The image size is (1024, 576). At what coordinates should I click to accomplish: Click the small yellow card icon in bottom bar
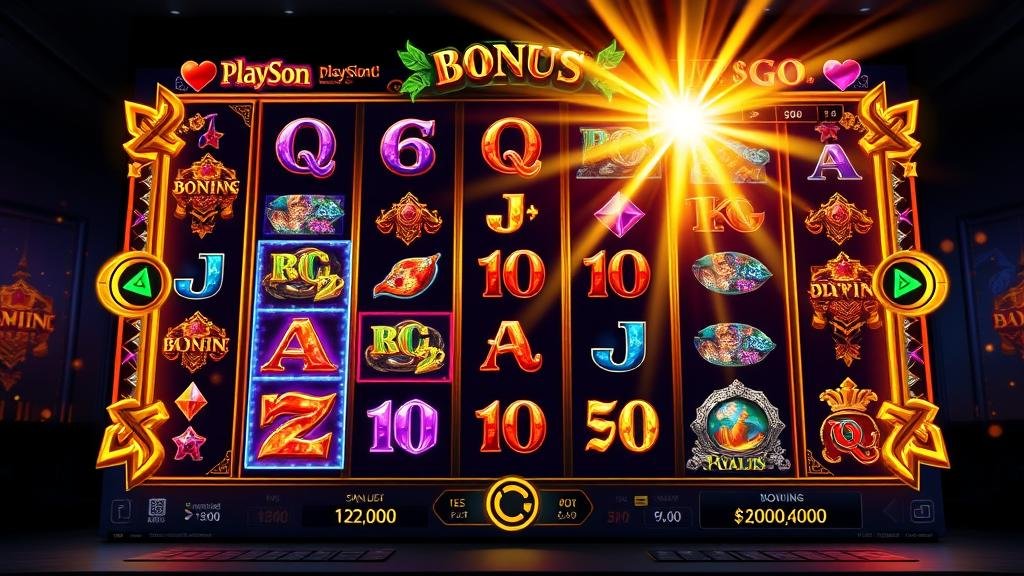click(x=641, y=501)
